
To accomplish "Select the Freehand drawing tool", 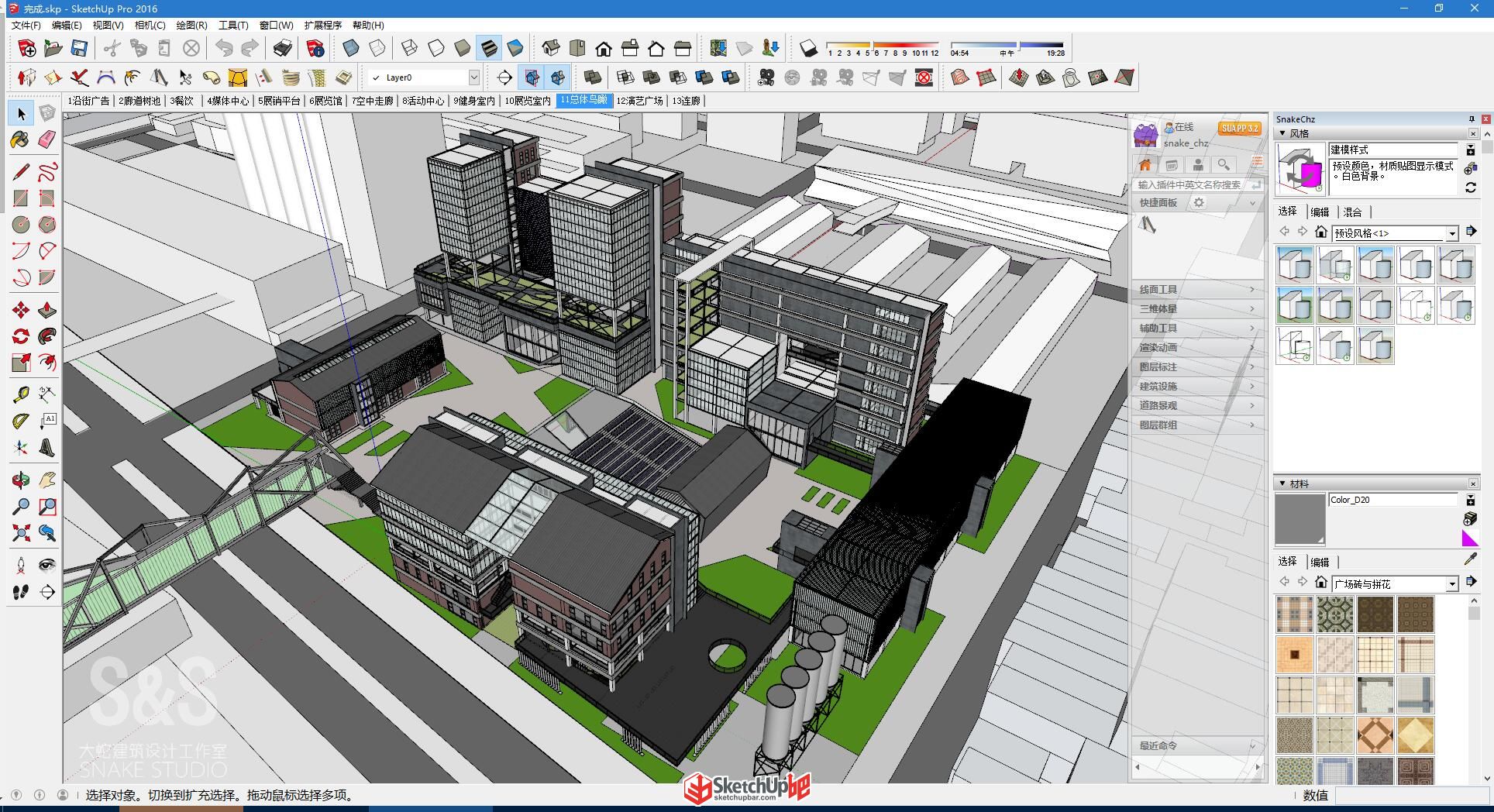I will click(47, 172).
